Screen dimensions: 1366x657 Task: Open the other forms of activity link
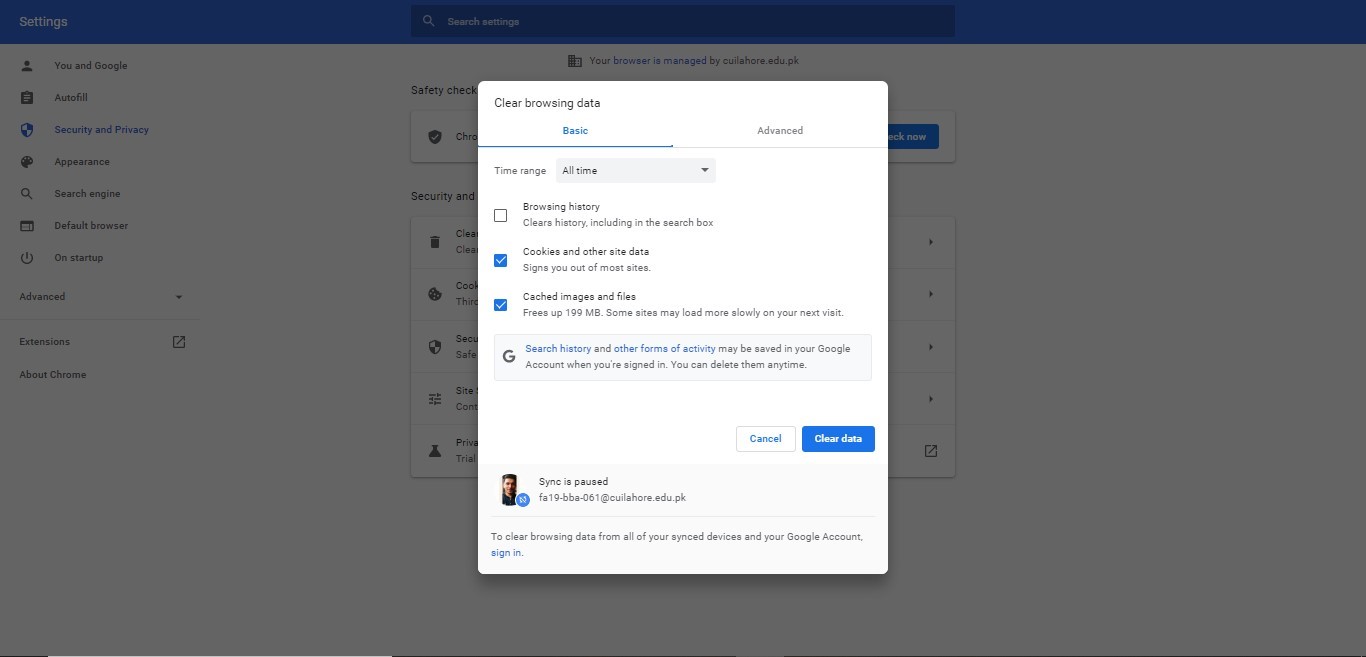[x=664, y=349]
